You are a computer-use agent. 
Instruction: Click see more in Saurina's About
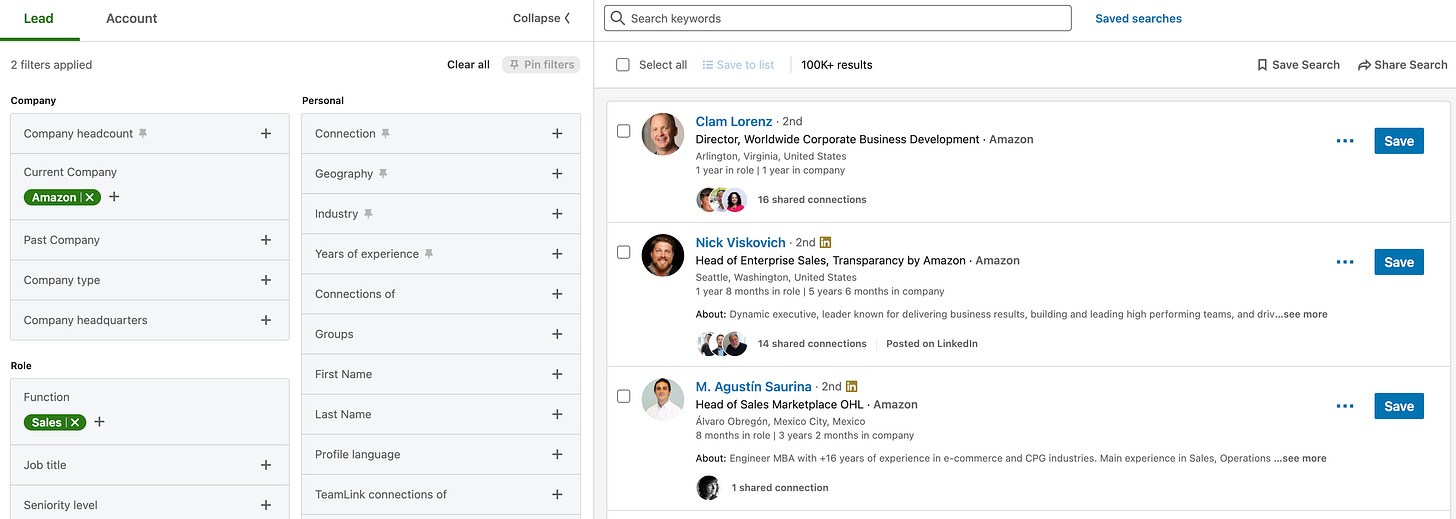[1300, 458]
